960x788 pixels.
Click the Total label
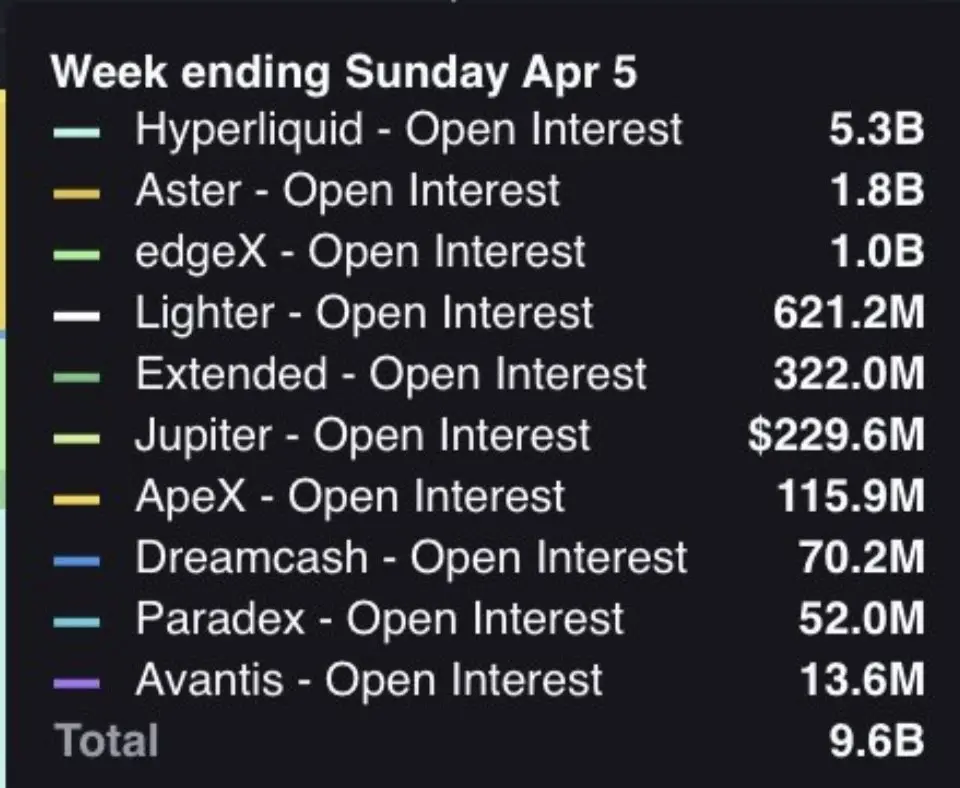pos(107,740)
